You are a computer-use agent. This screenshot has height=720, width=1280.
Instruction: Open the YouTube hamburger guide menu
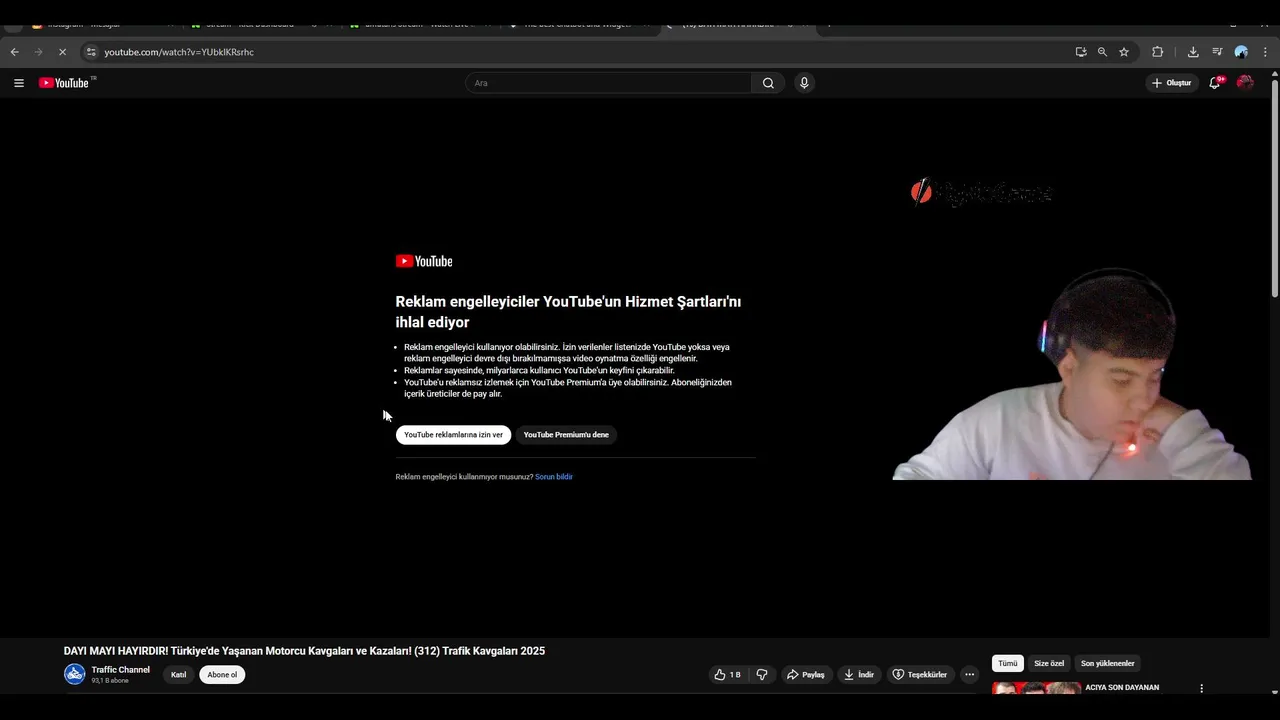[x=19, y=83]
